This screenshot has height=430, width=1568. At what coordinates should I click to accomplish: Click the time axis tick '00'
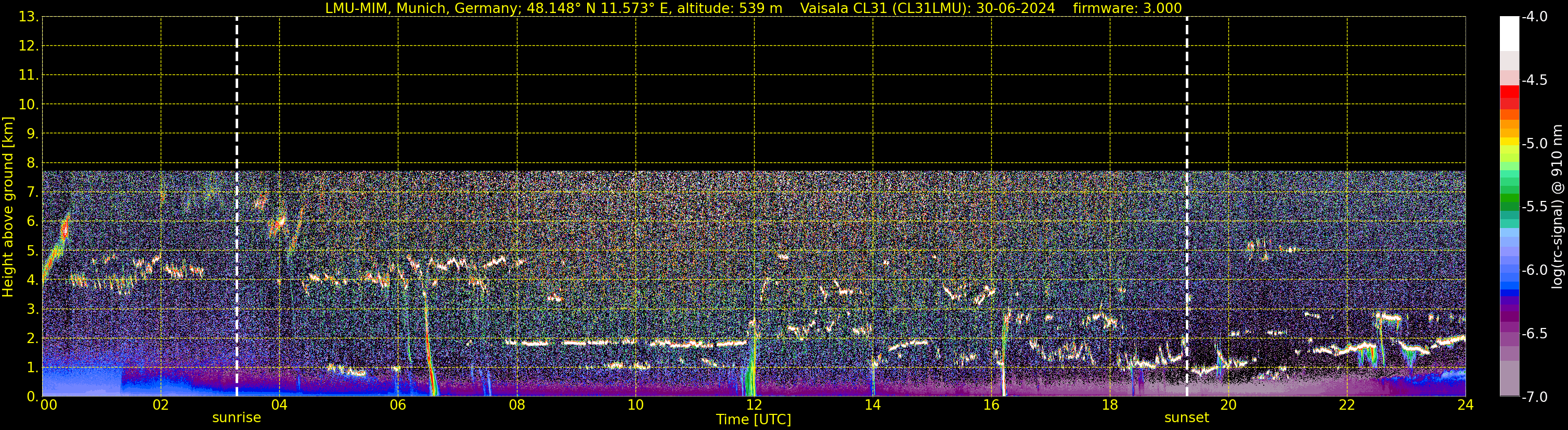click(x=49, y=405)
